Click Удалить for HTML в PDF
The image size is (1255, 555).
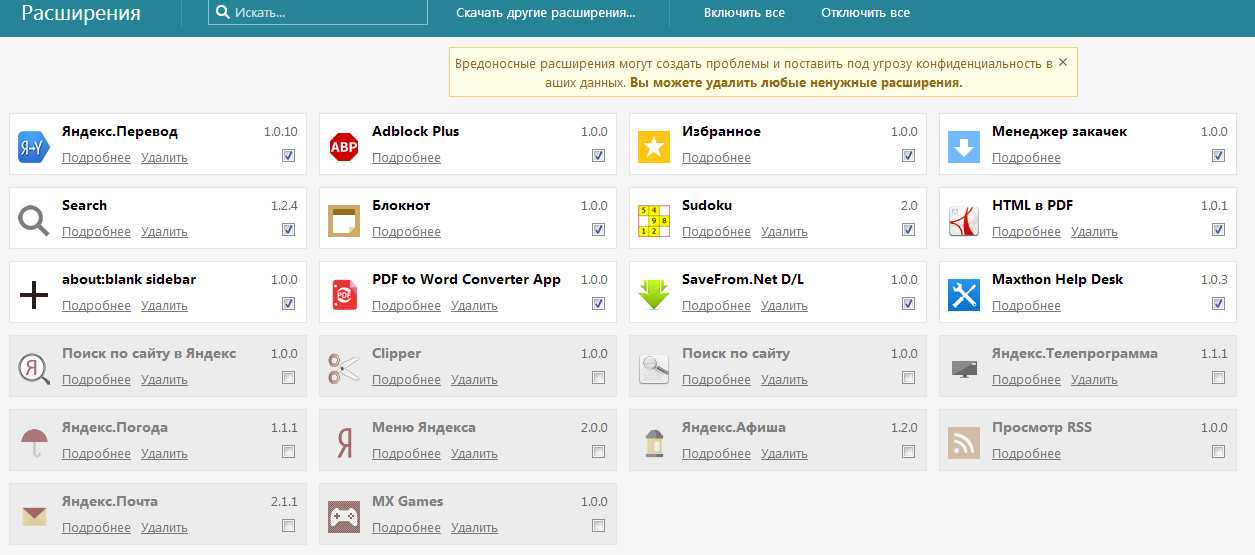[x=1094, y=232]
